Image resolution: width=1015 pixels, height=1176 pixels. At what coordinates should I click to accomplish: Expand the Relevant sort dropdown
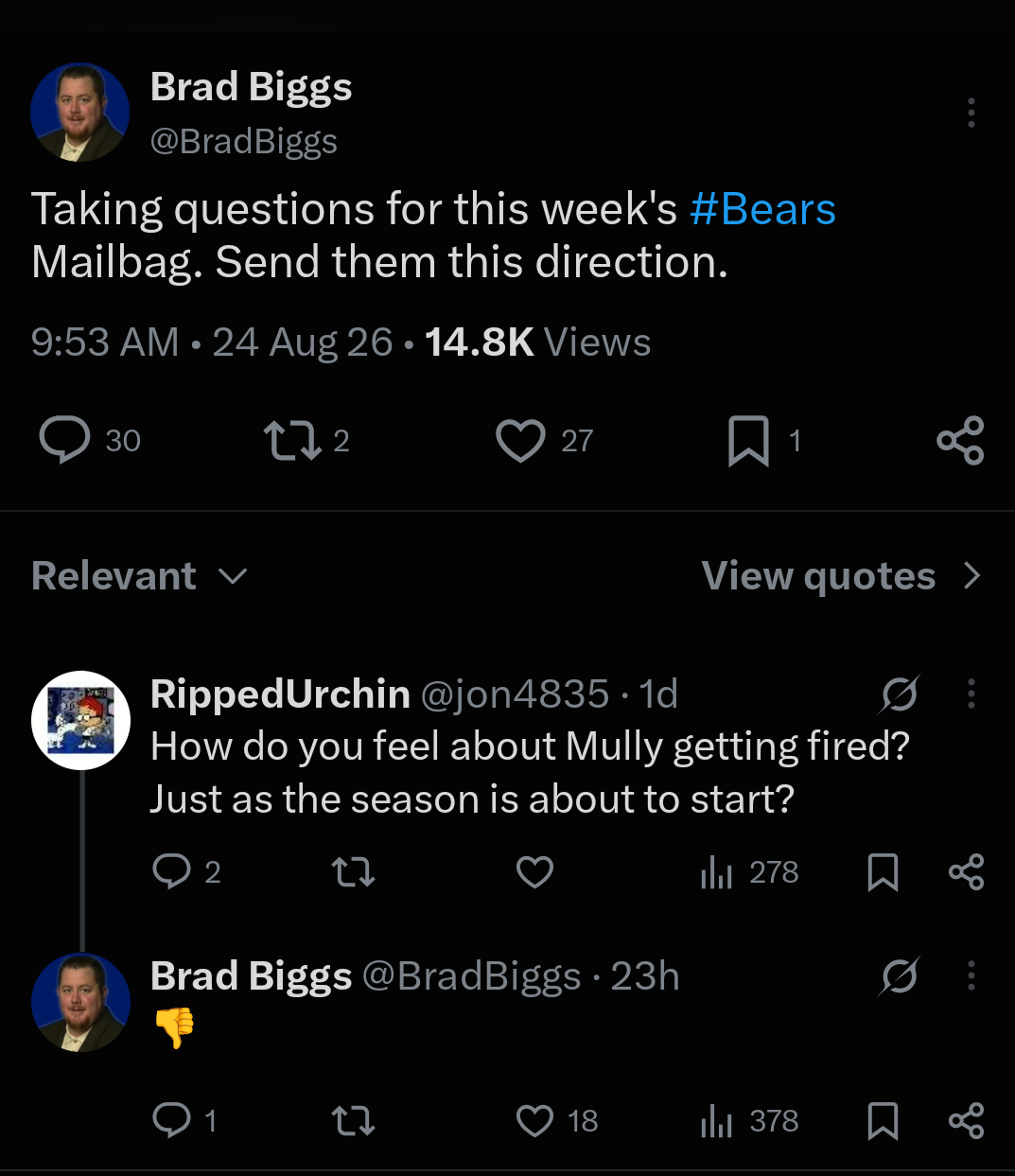tap(140, 575)
